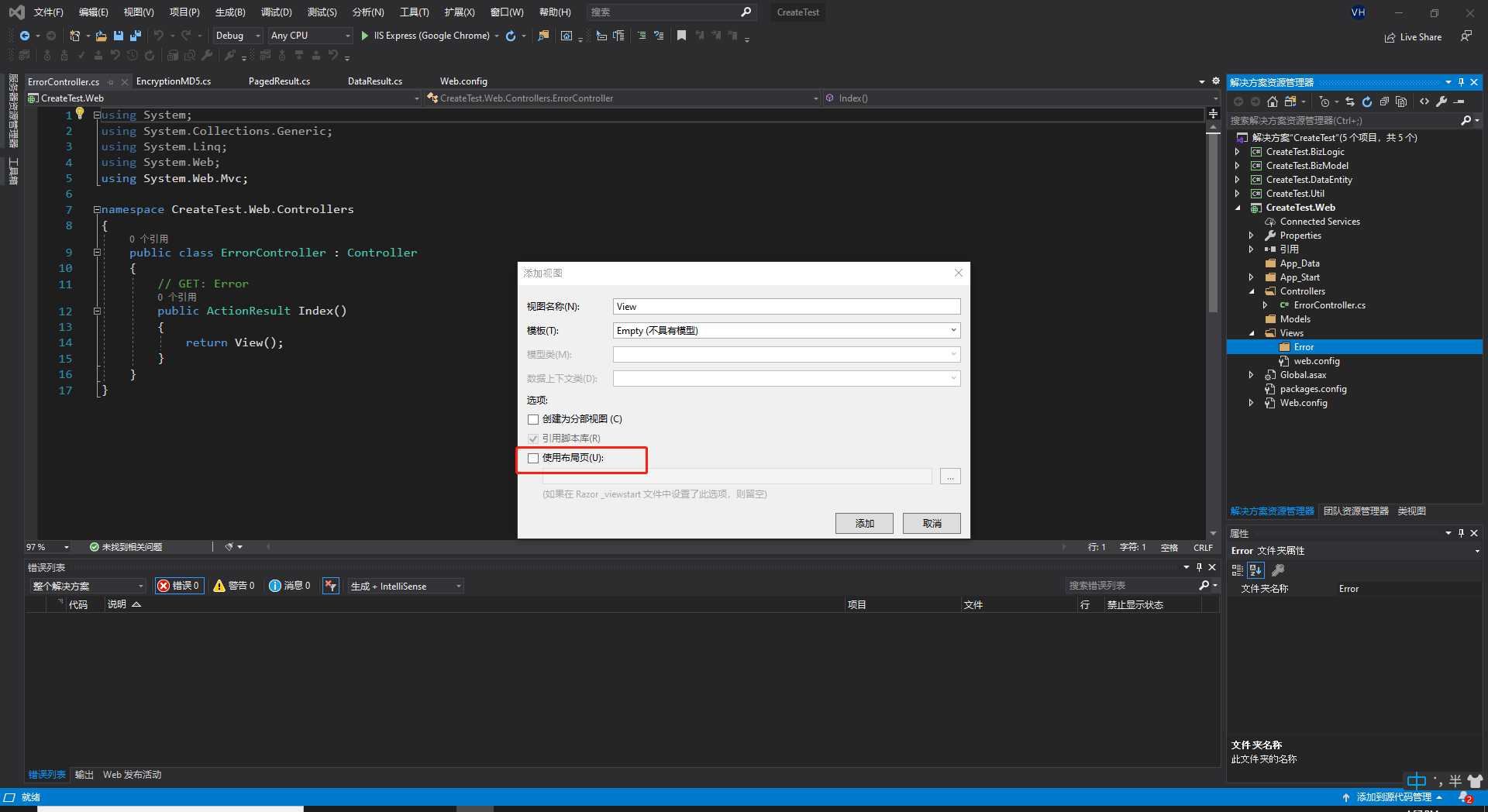Click the Open File folder icon

[x=101, y=36]
